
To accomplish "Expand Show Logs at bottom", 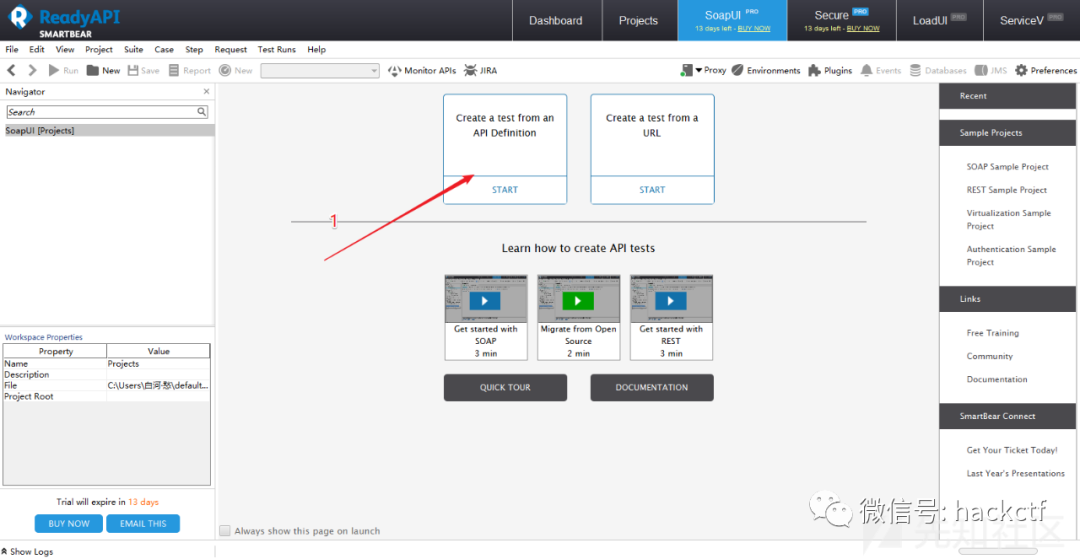I will pos(28,551).
